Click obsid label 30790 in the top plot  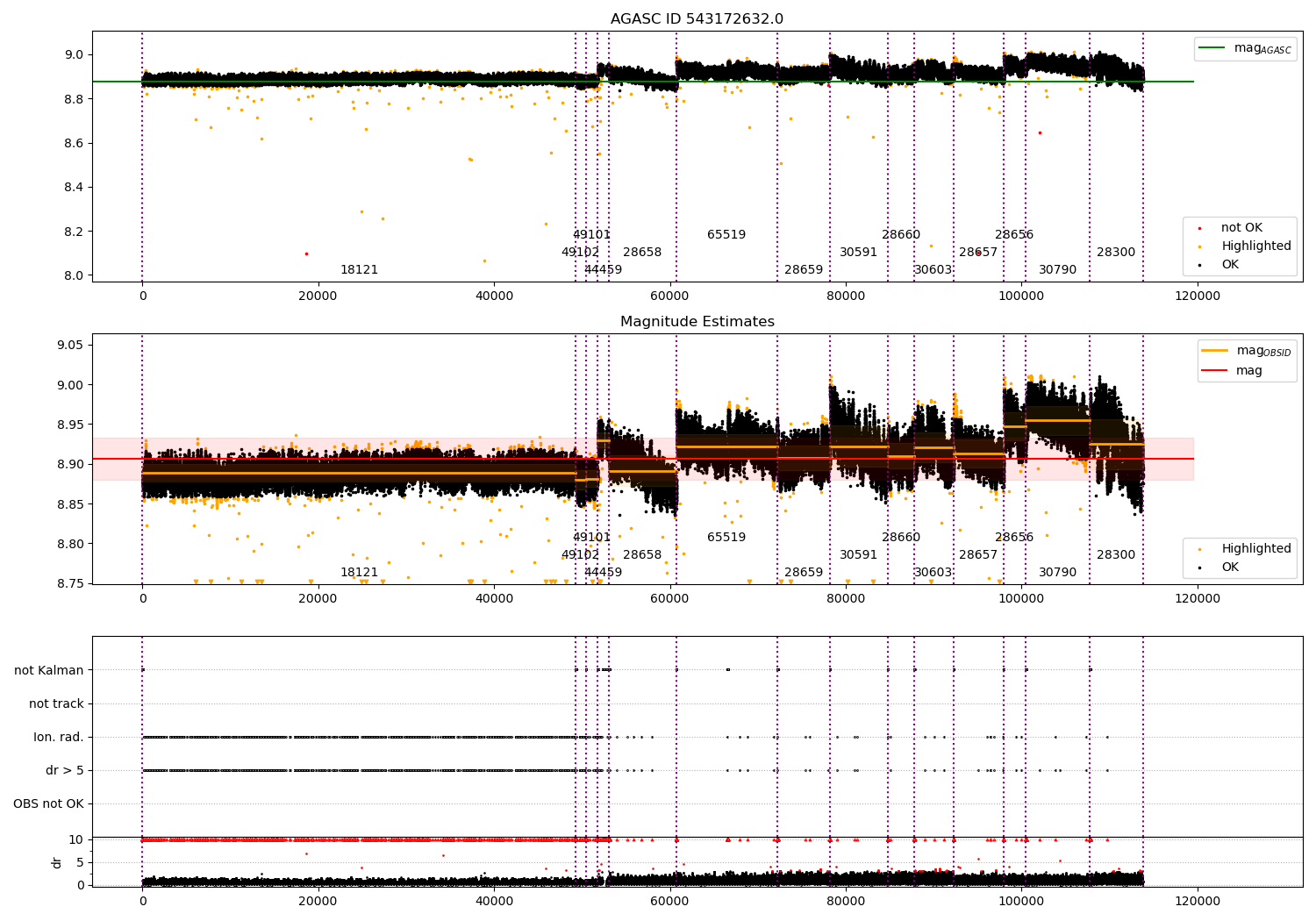click(x=1057, y=270)
